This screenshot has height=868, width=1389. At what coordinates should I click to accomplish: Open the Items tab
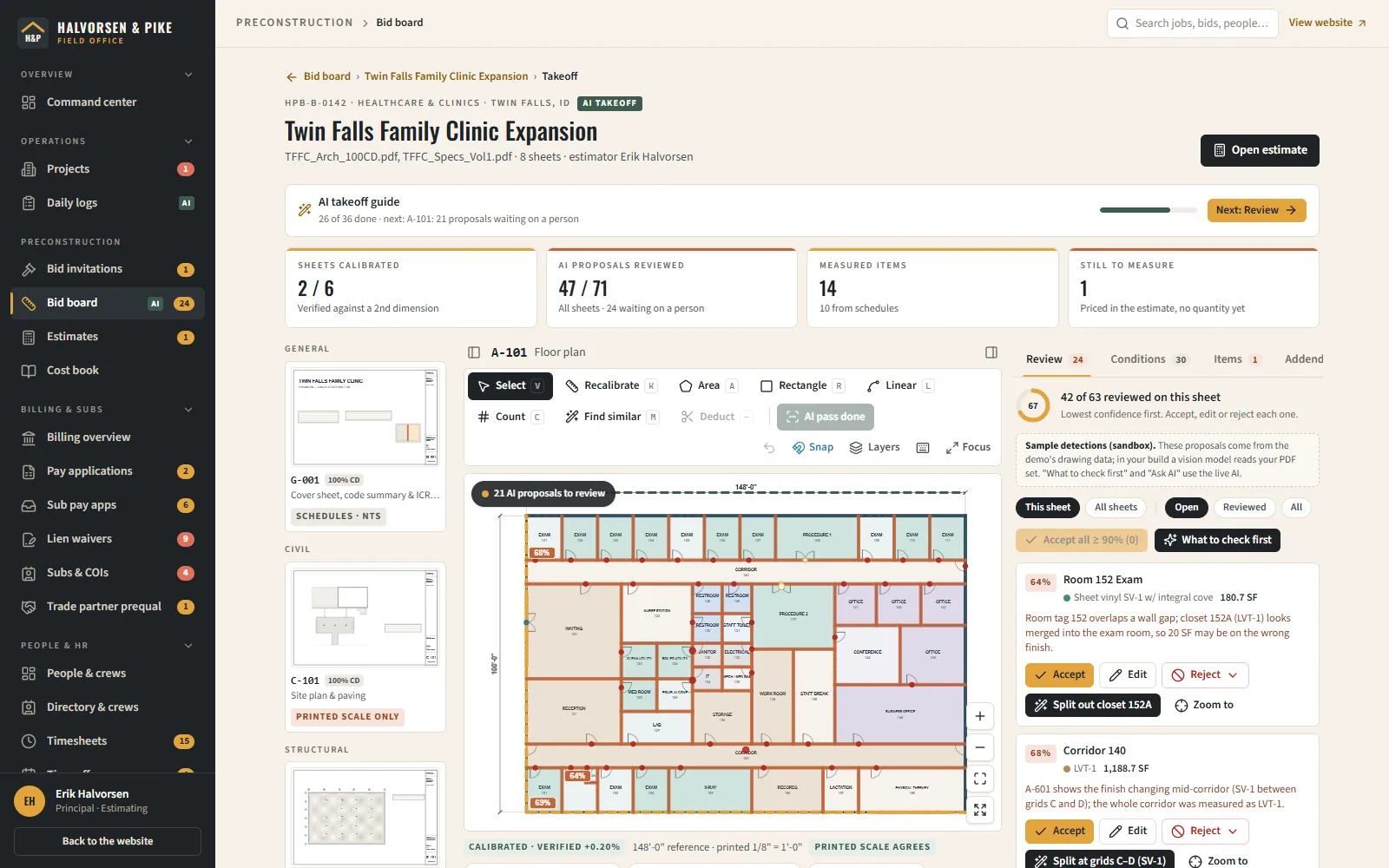point(1237,359)
